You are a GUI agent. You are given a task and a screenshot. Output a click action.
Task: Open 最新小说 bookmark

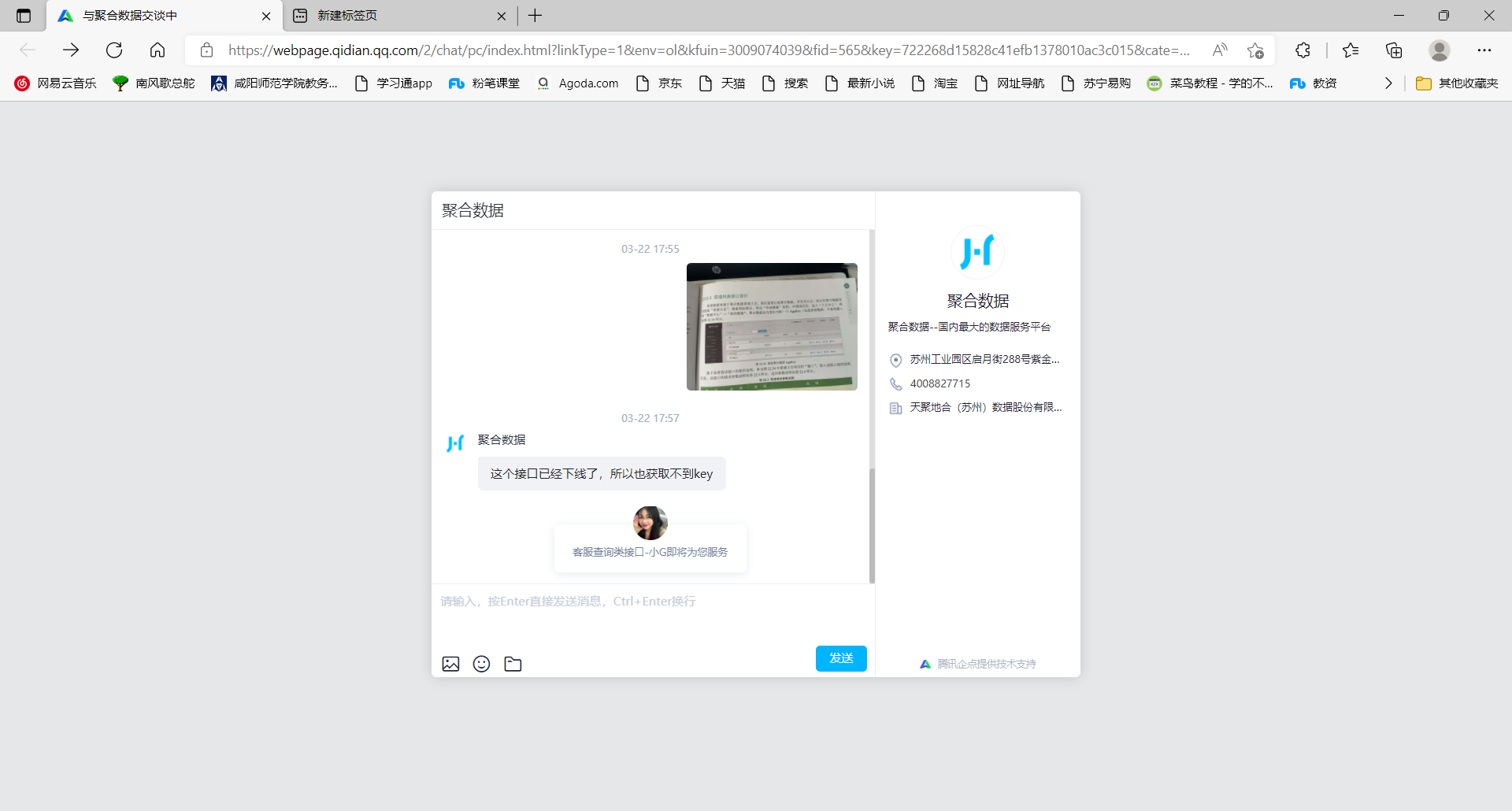point(859,83)
